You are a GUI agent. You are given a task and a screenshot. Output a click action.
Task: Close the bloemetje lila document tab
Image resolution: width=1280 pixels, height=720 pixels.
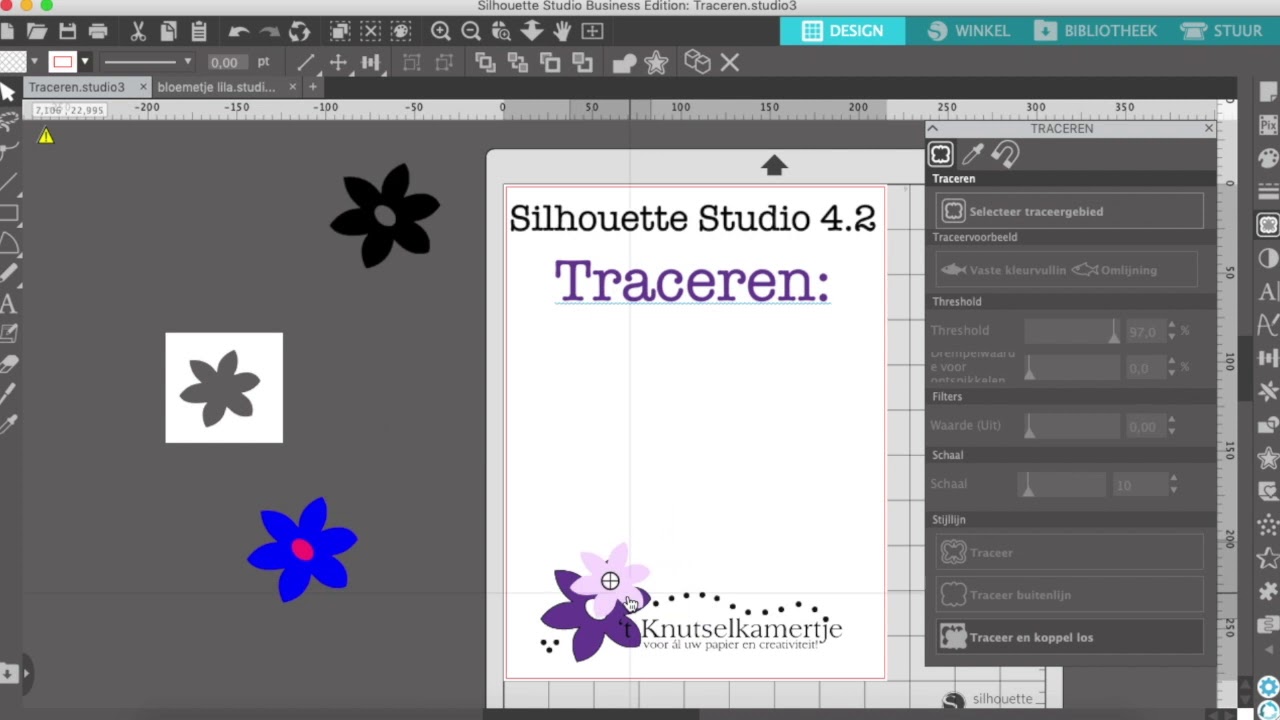point(293,87)
